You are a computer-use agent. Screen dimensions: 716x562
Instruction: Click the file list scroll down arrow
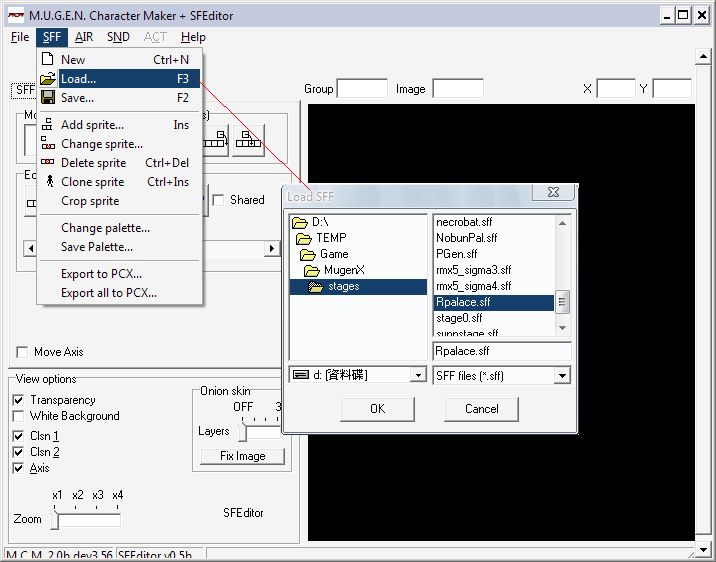[562, 328]
